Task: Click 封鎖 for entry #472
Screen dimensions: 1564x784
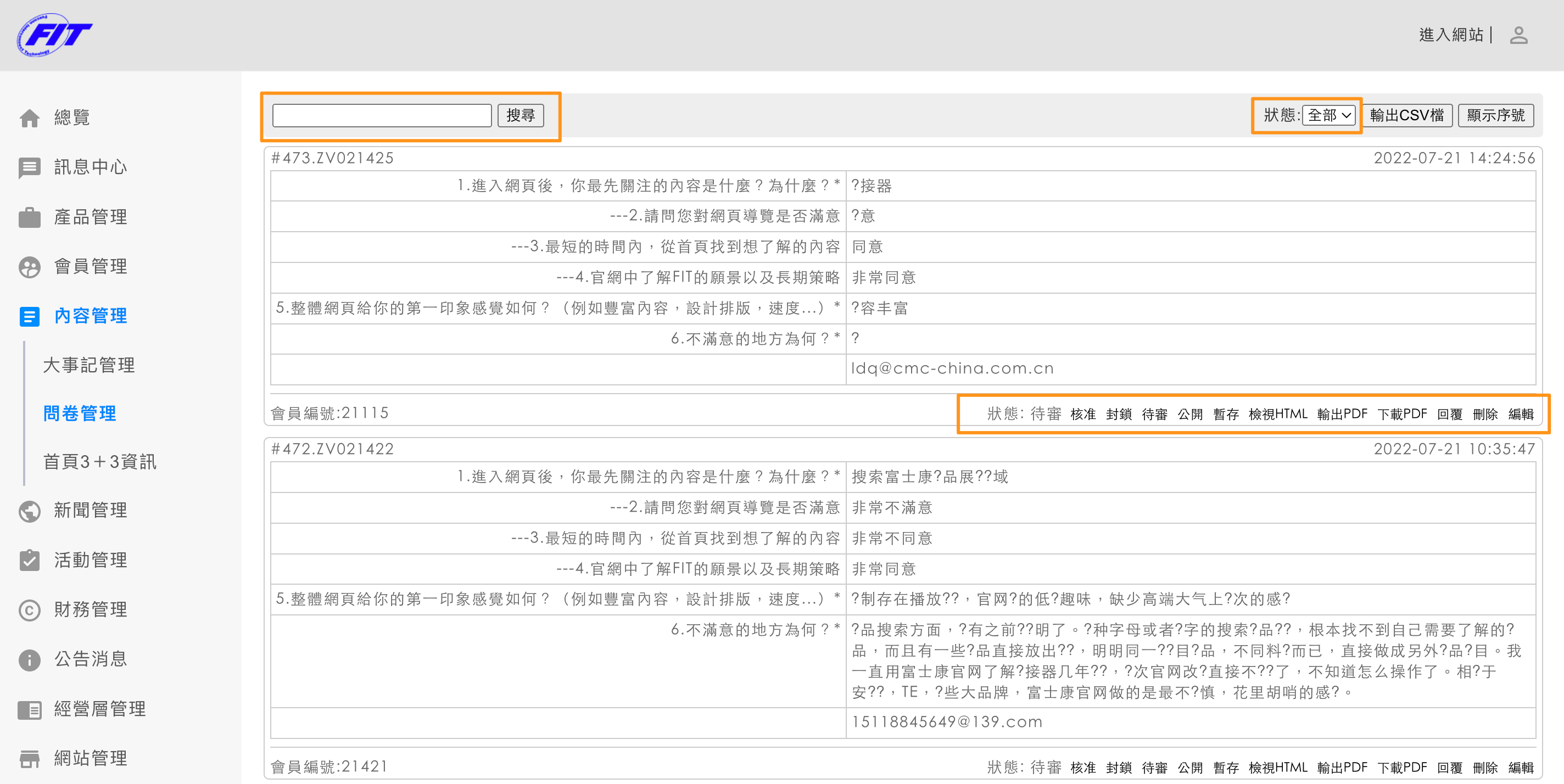Action: 1118,768
